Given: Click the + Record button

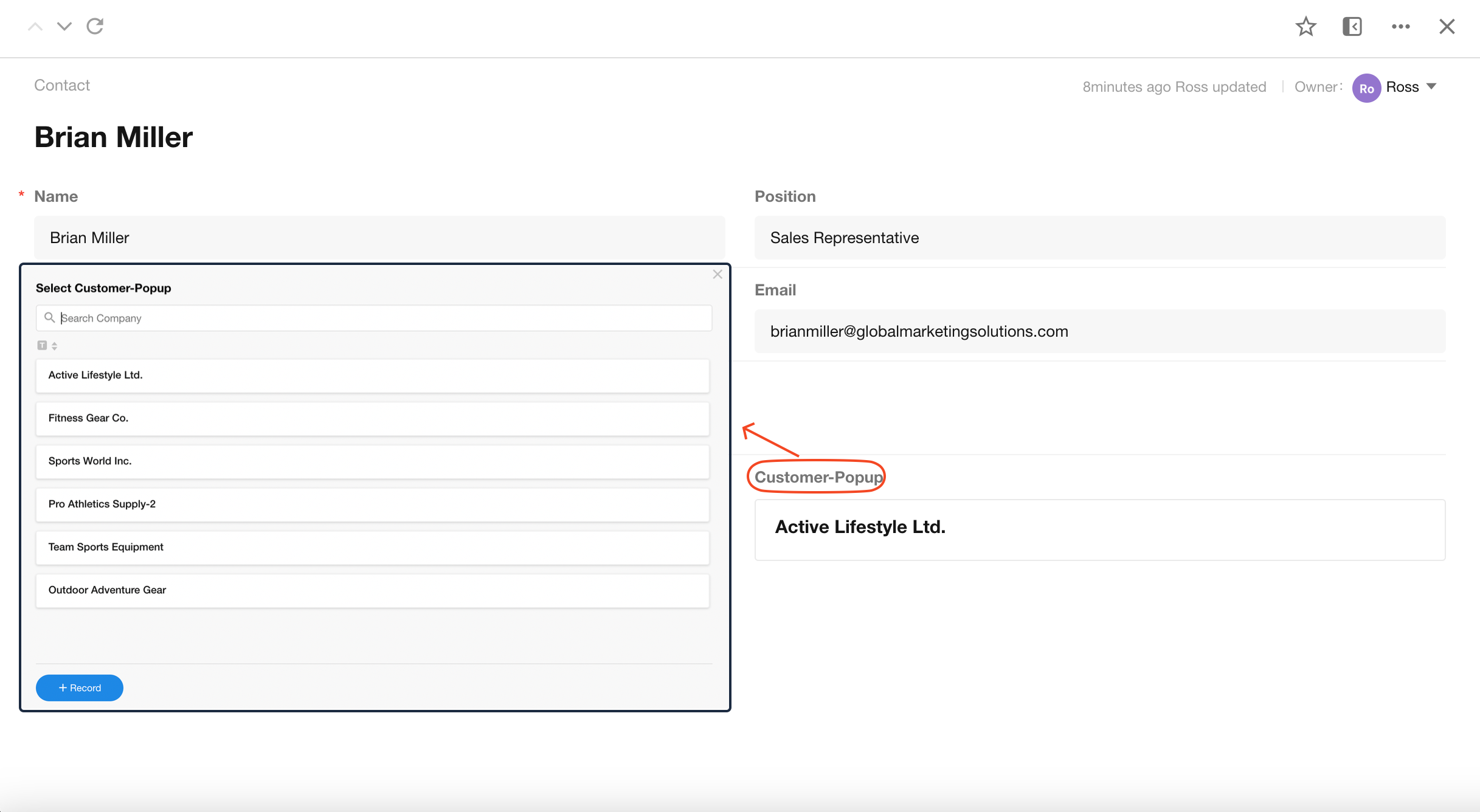Looking at the screenshot, I should click(80, 688).
